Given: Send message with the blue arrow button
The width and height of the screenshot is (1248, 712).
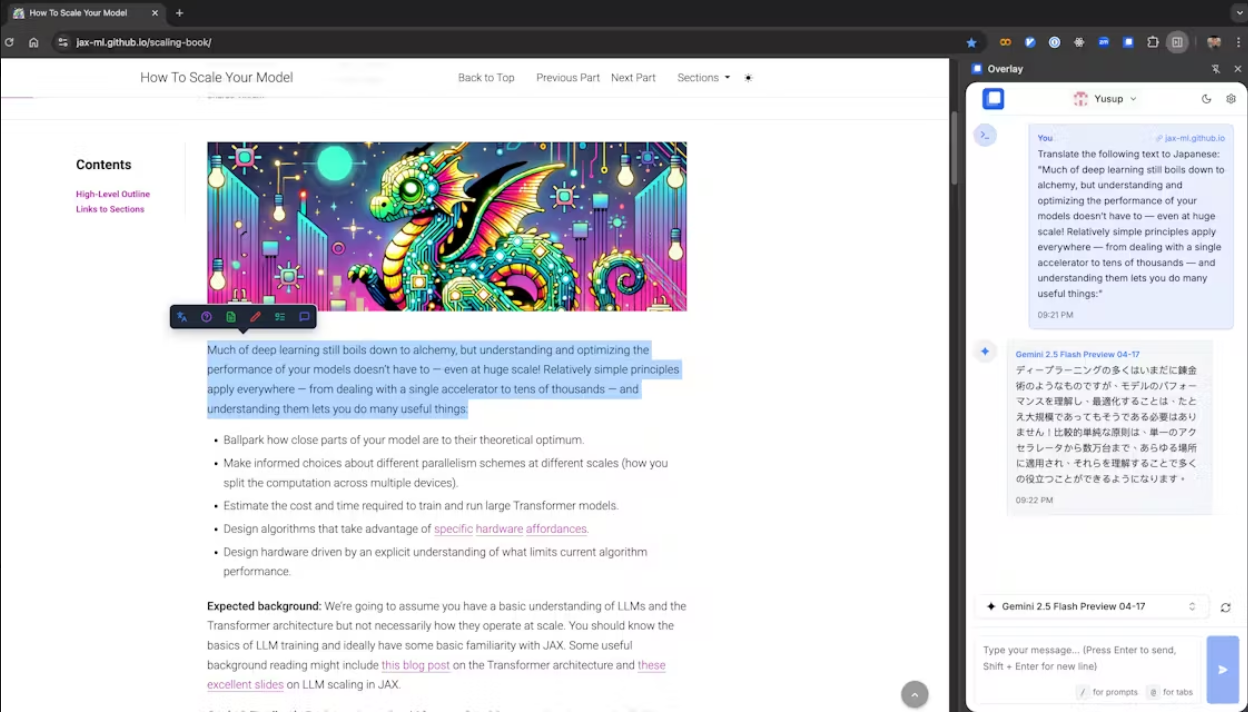Looking at the screenshot, I should tap(1222, 669).
